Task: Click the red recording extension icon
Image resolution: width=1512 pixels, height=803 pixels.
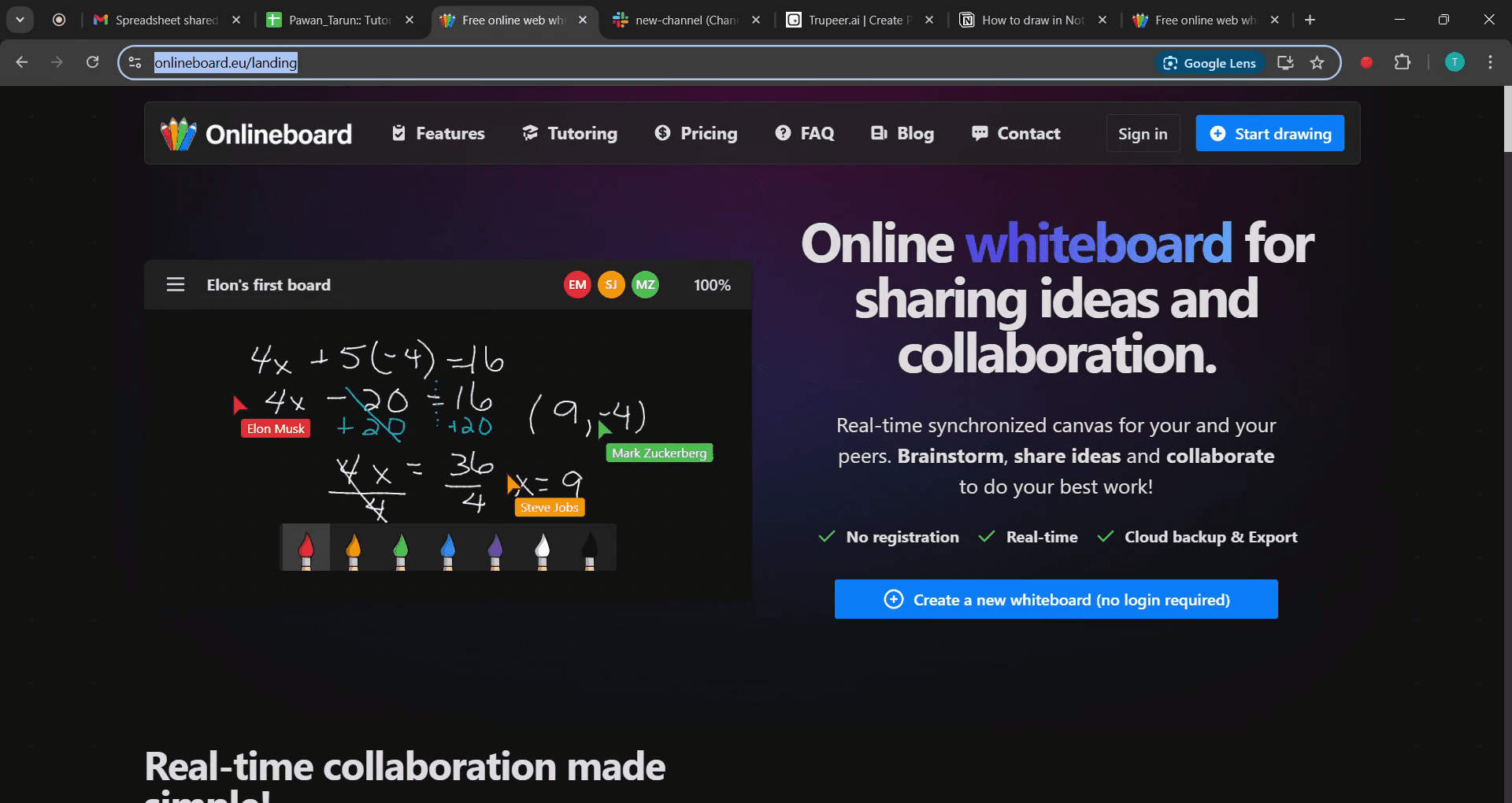Action: point(1367,62)
